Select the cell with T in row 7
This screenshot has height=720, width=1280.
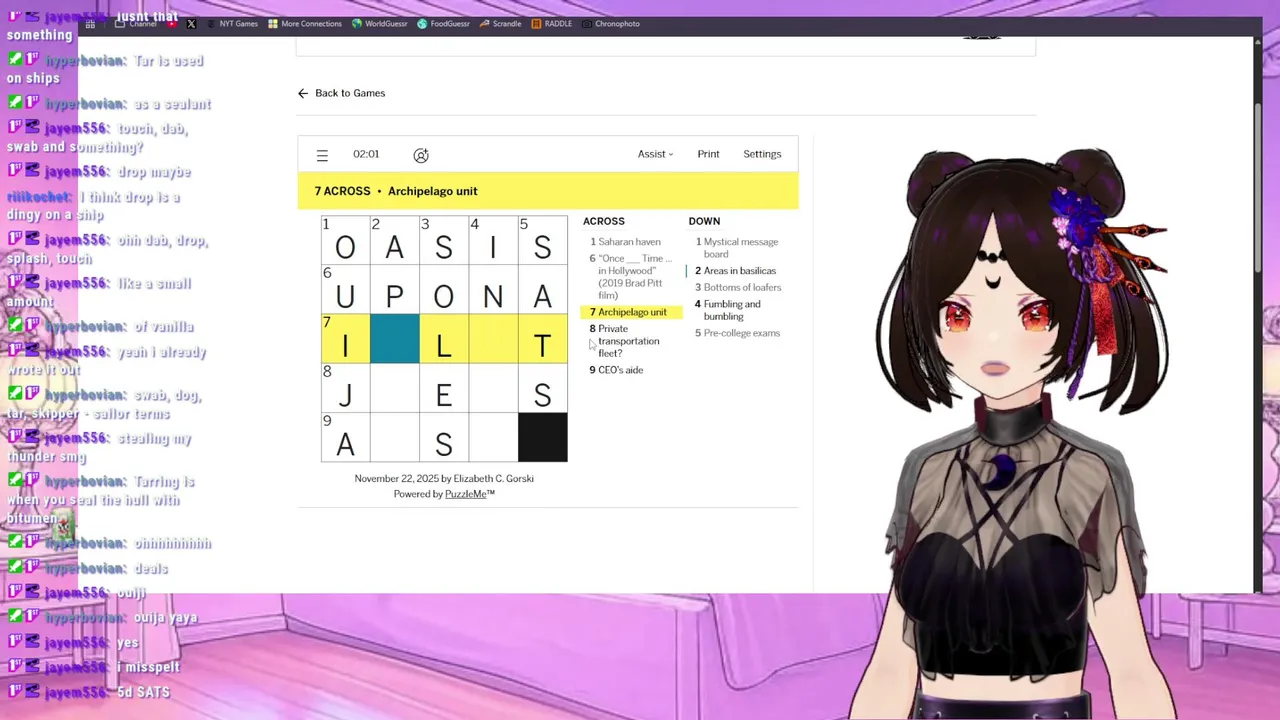click(543, 338)
